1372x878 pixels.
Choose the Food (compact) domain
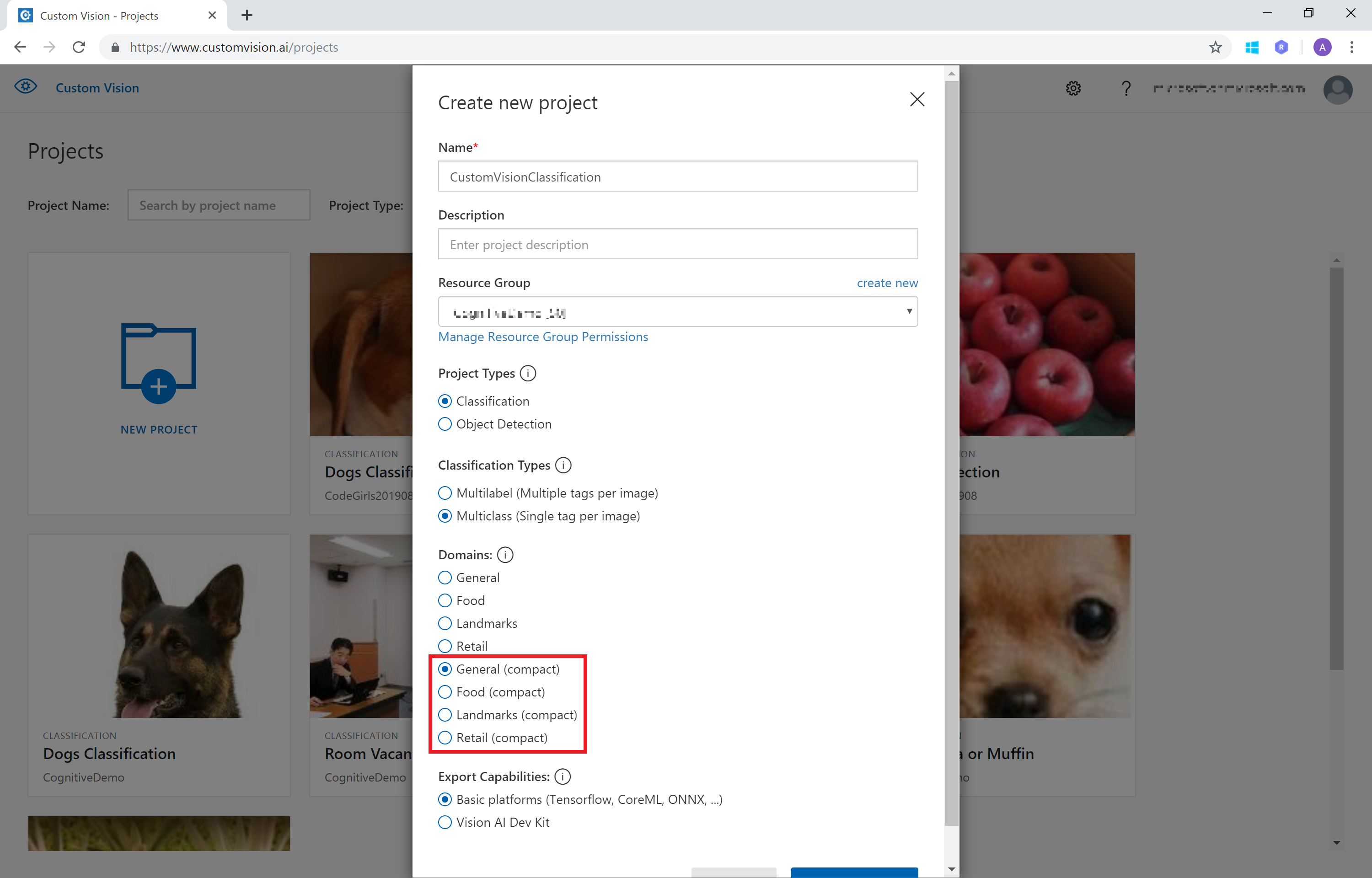tap(445, 692)
